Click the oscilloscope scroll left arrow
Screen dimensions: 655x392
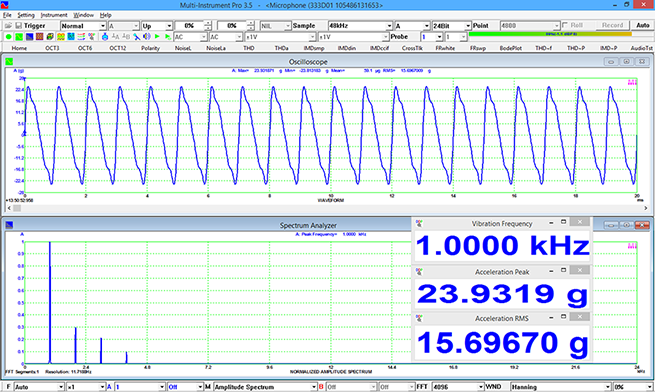pyautogui.click(x=9, y=208)
